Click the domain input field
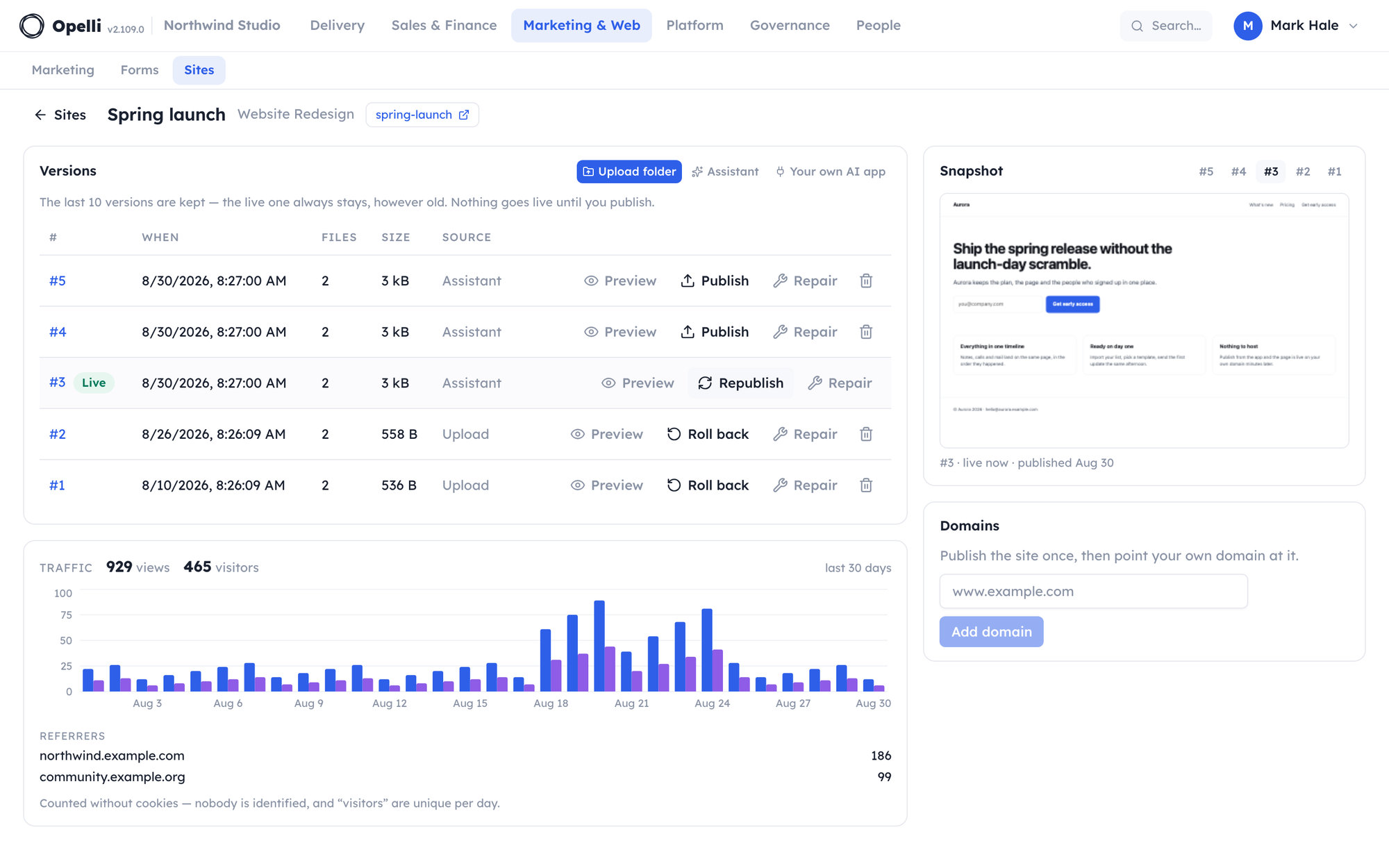Screen dimensions: 1389x868 (x=1094, y=592)
